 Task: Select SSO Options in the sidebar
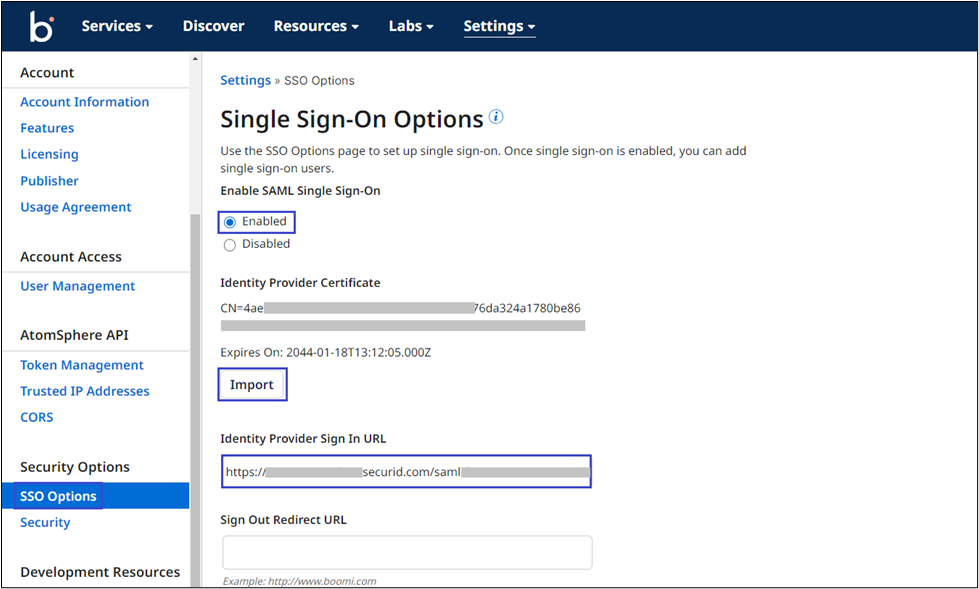click(x=58, y=496)
